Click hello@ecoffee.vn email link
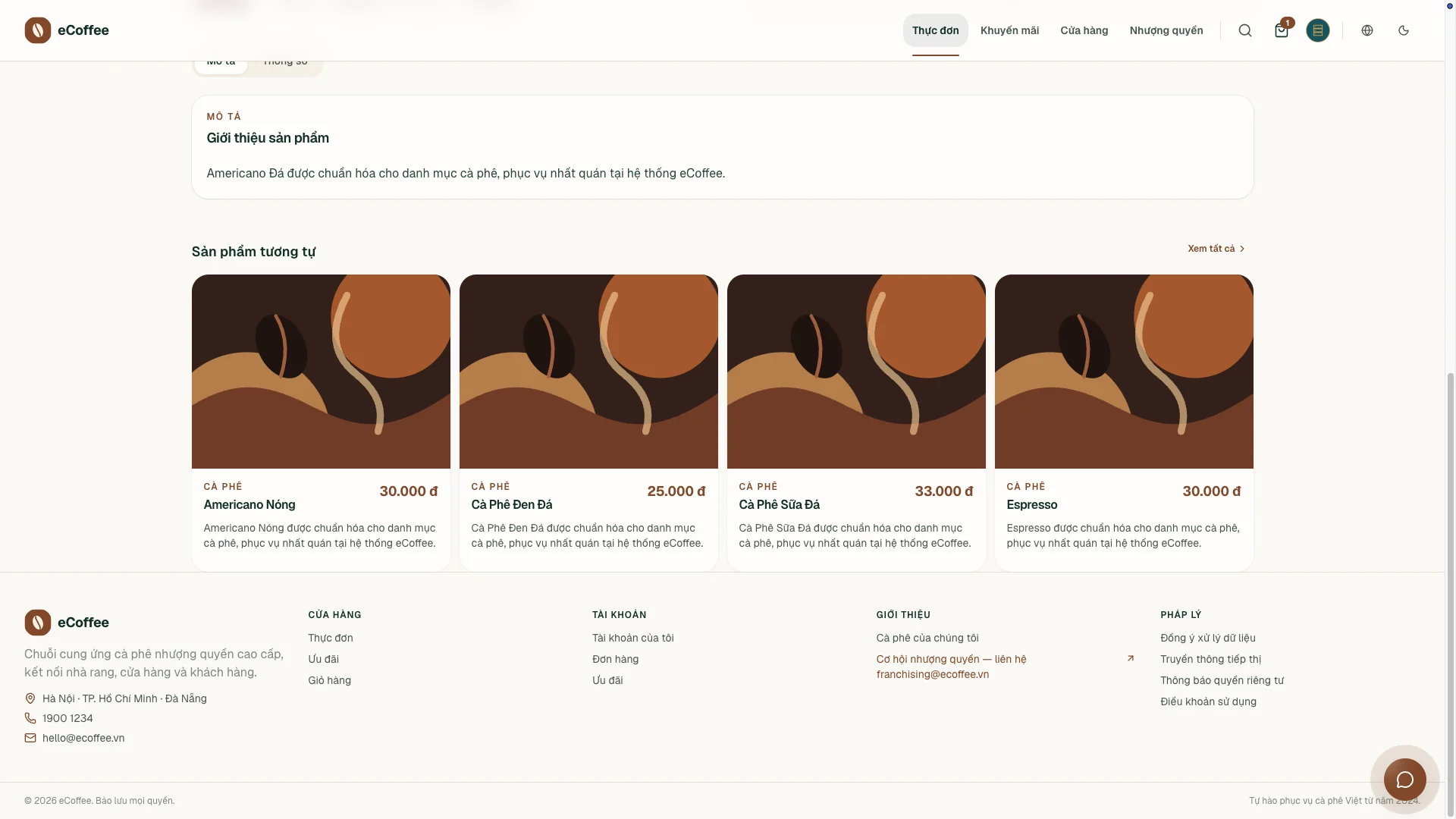The width and height of the screenshot is (1456, 819). [x=83, y=738]
